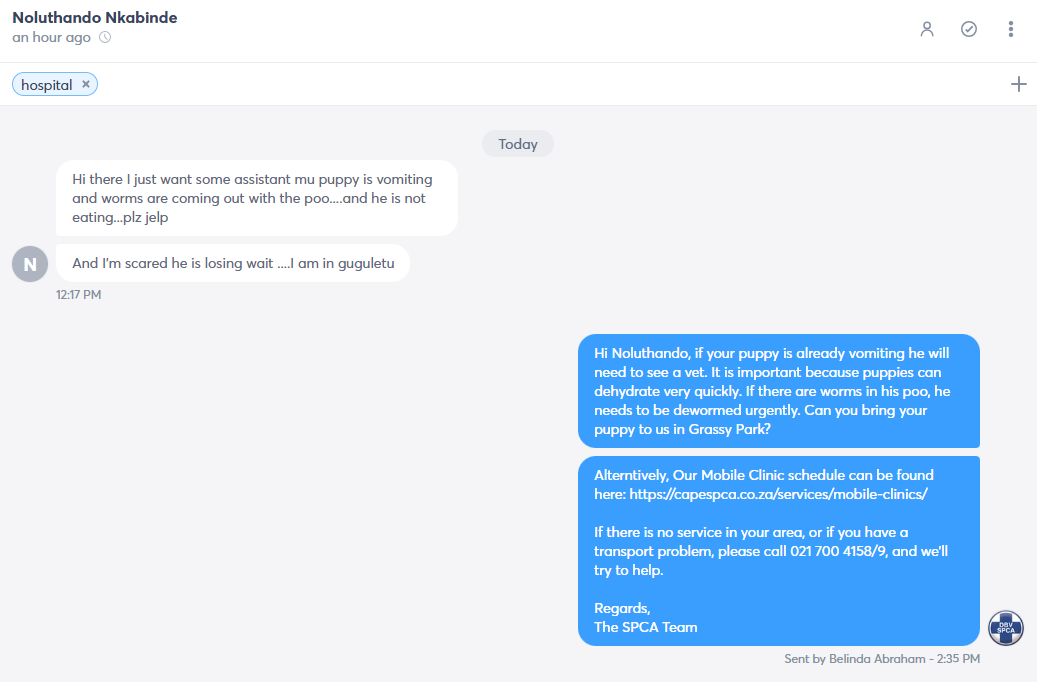
Task: Click the clock icon next to an hour ago
Action: click(x=105, y=37)
